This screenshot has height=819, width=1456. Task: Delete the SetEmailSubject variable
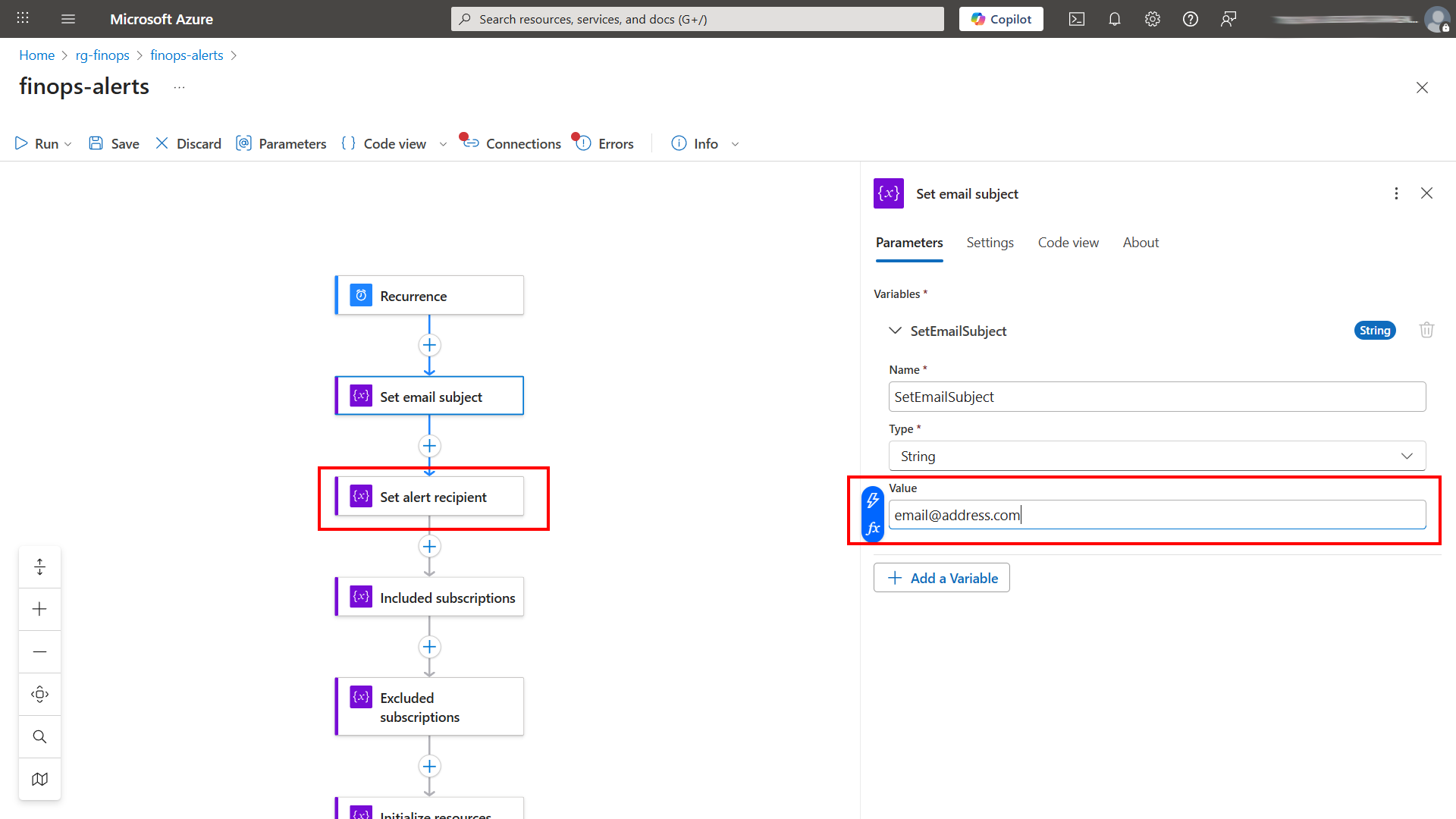pyautogui.click(x=1426, y=330)
